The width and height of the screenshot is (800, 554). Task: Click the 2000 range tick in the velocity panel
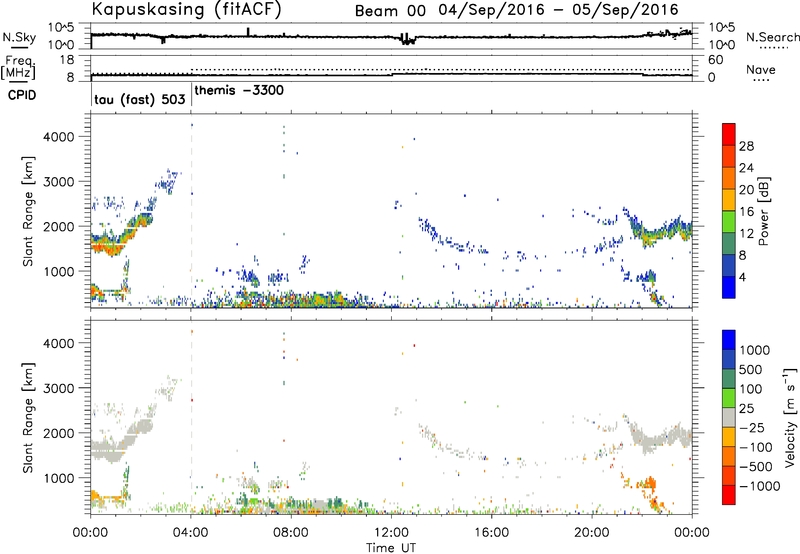58,433
